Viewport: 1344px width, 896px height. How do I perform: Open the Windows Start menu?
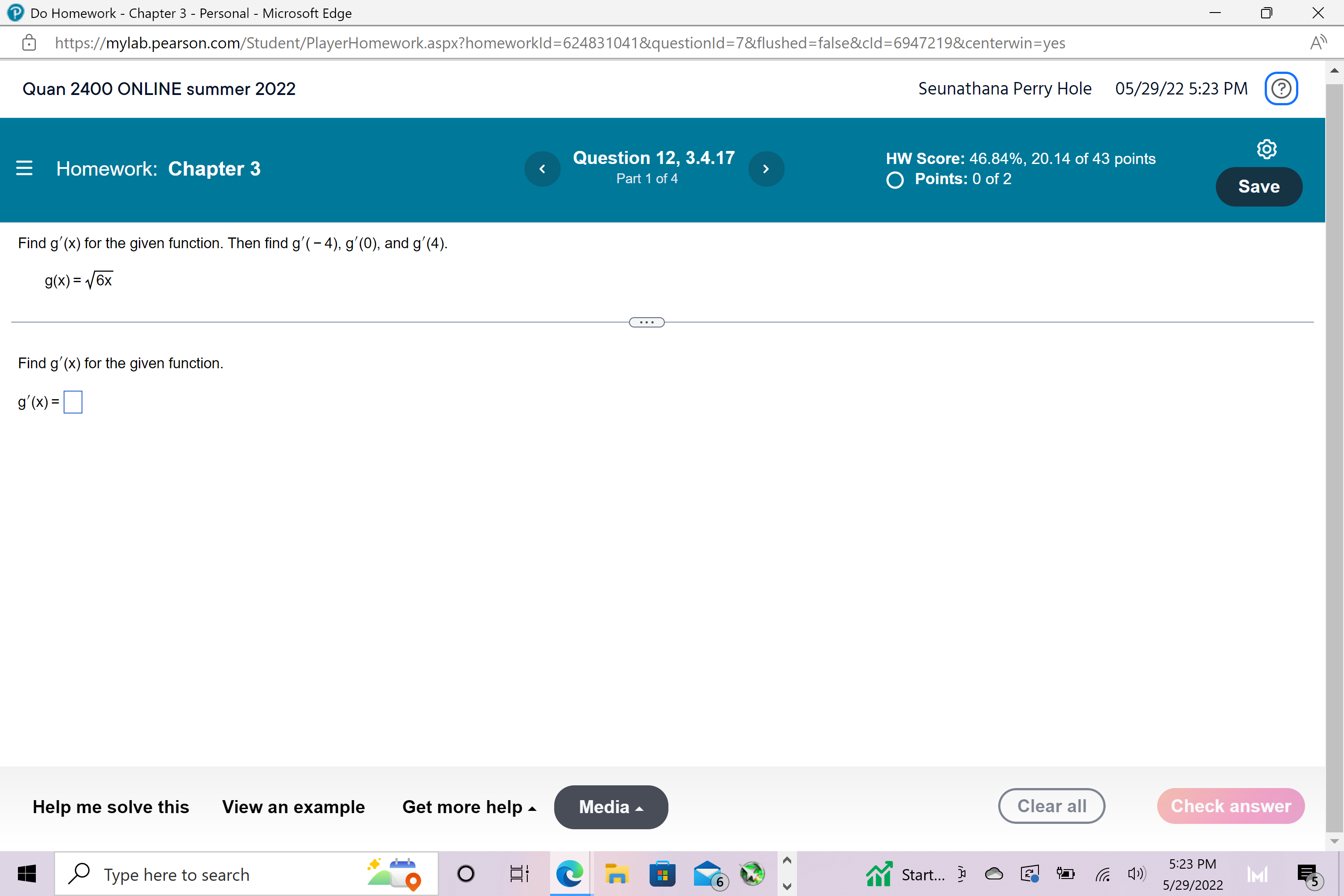(26, 874)
